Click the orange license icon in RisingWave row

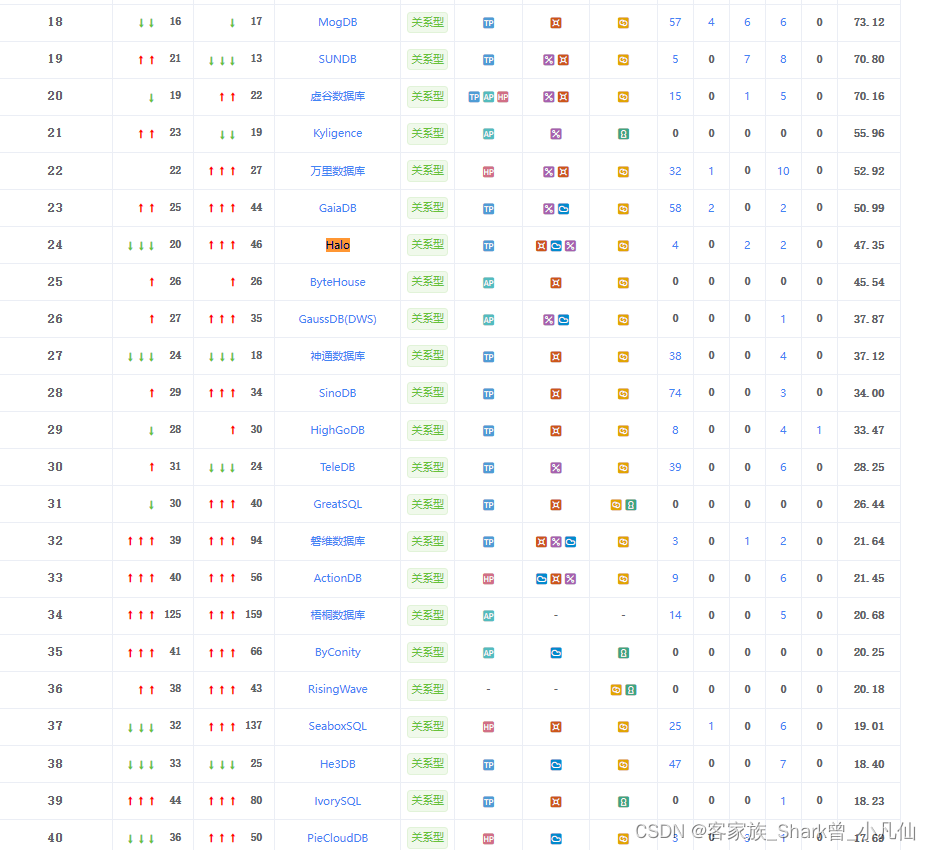click(x=616, y=690)
